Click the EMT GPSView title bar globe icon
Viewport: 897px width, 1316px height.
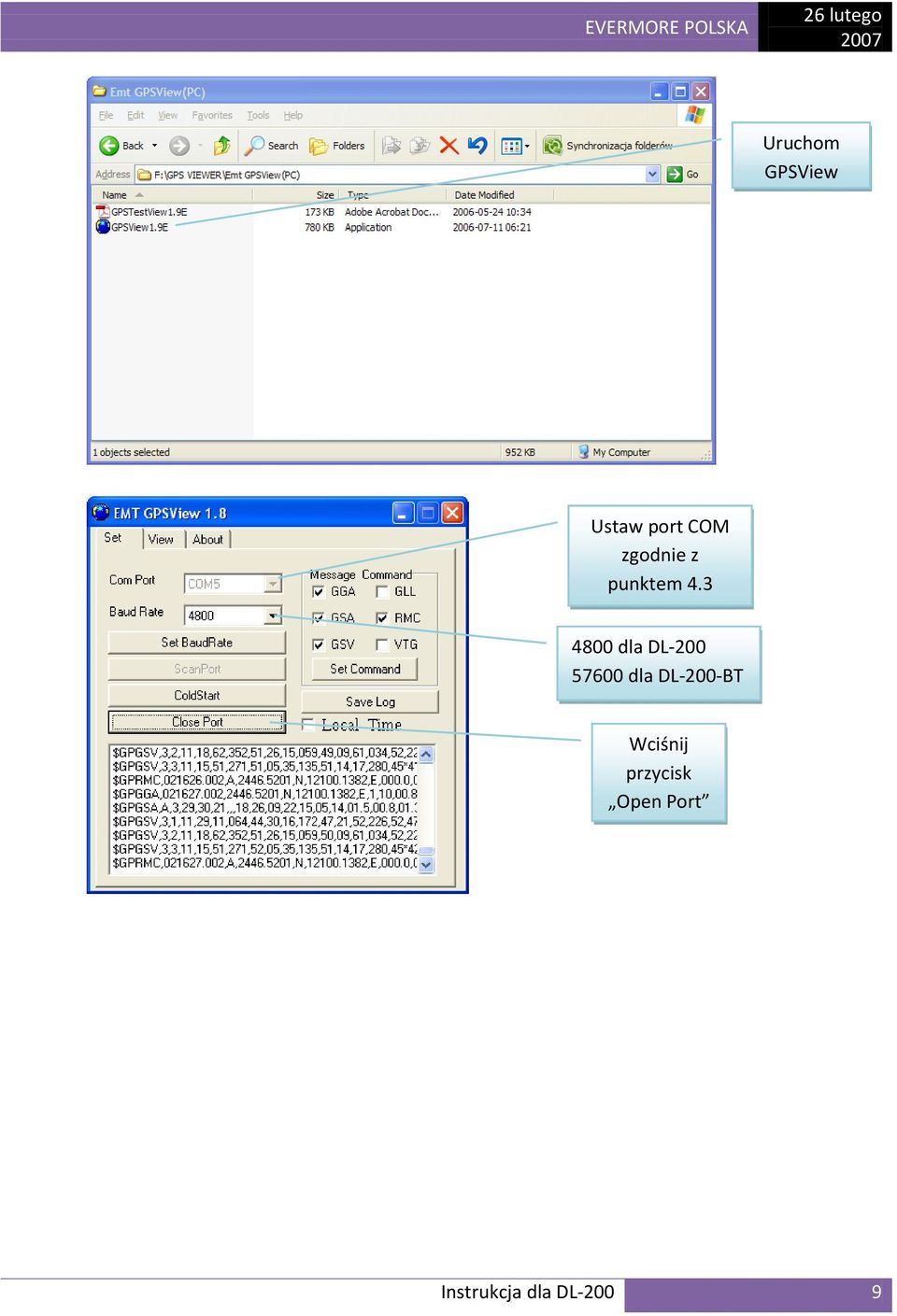click(x=101, y=512)
